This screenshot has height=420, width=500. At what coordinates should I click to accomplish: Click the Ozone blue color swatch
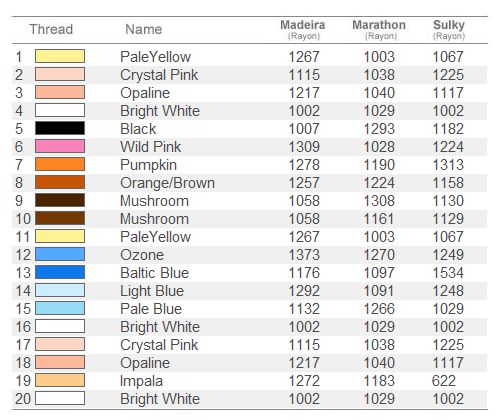(60, 254)
